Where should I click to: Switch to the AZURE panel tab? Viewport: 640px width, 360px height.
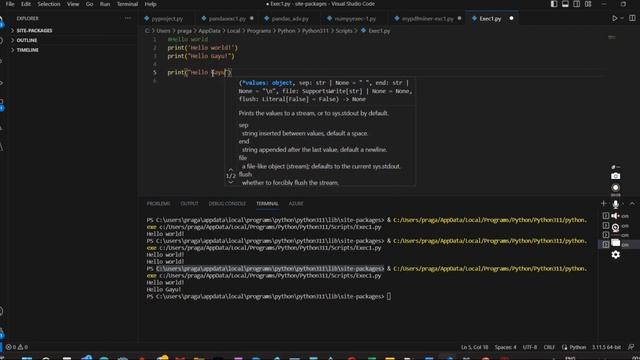(296, 204)
